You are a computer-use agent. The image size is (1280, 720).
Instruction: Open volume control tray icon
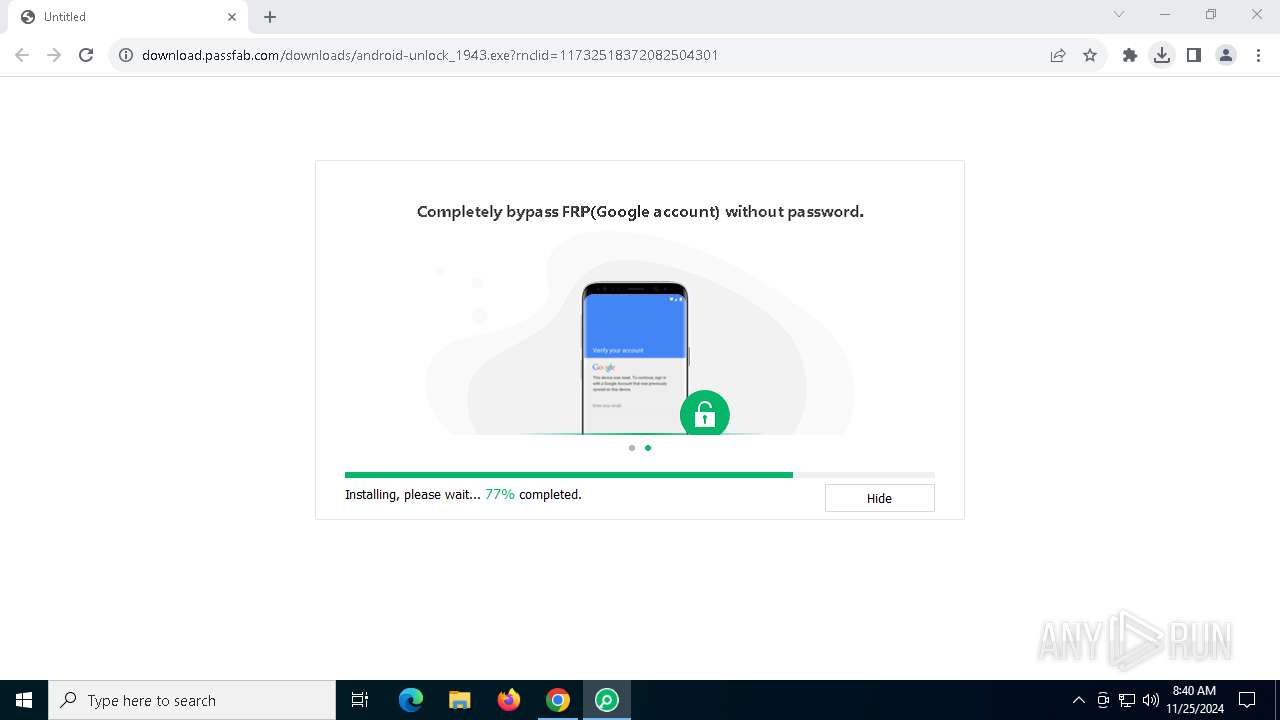[x=1151, y=700]
